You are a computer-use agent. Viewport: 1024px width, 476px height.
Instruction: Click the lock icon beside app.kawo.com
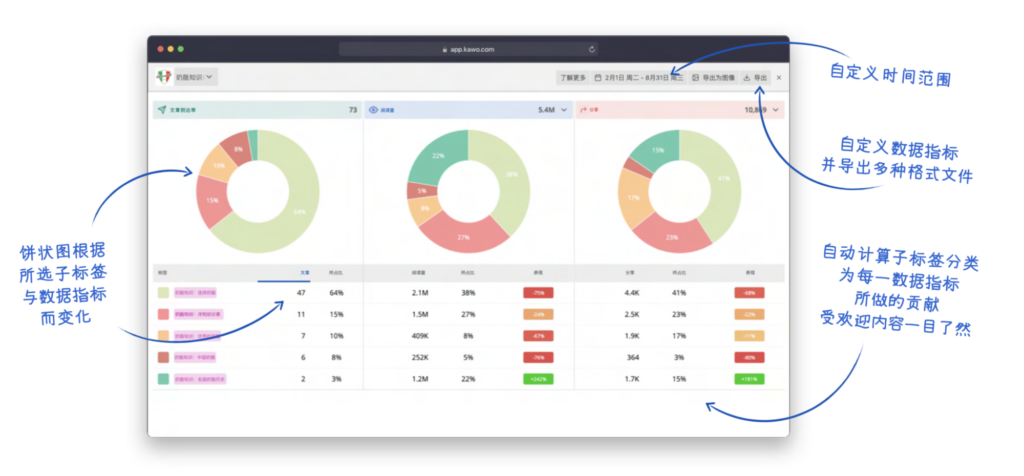[445, 49]
